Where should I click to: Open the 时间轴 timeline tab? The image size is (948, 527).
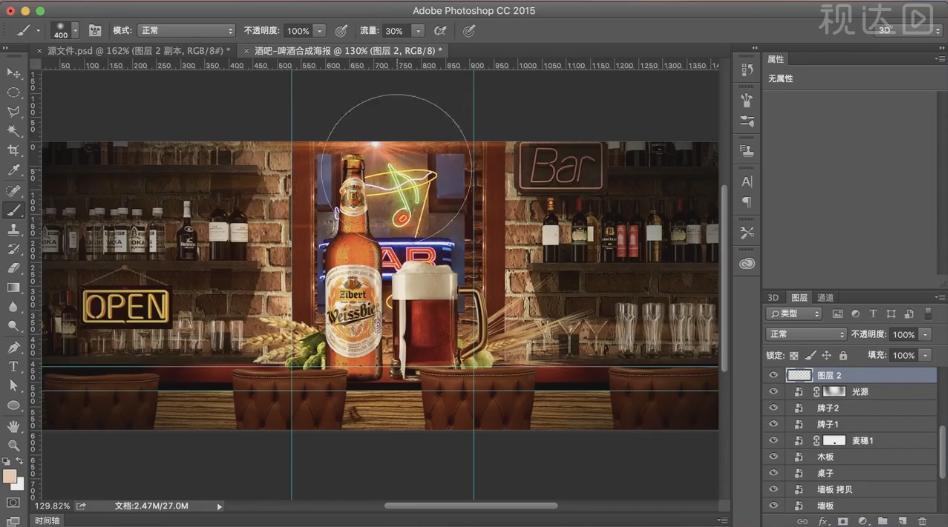[47, 520]
